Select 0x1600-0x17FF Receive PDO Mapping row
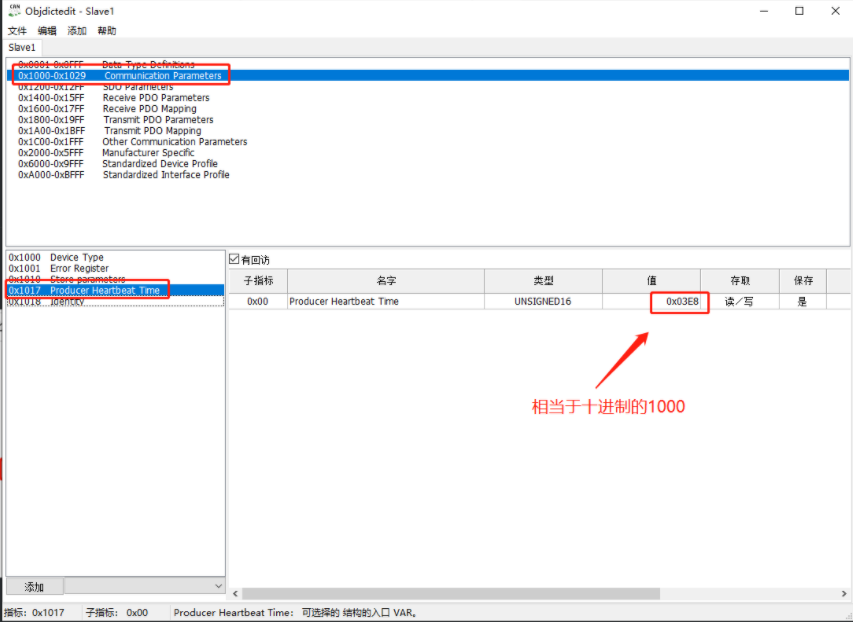Screen dimensions: 853x622 pyautogui.click(x=427, y=108)
